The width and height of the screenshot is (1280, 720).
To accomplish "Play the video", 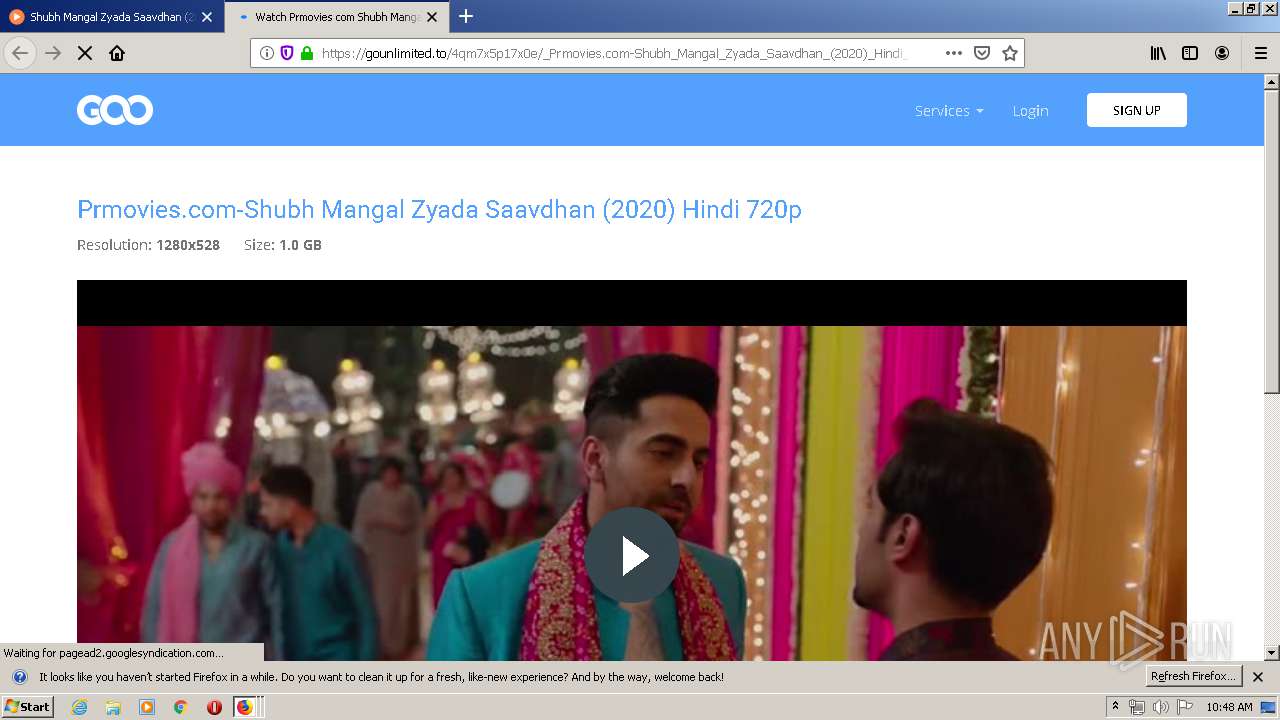I will click(x=632, y=555).
